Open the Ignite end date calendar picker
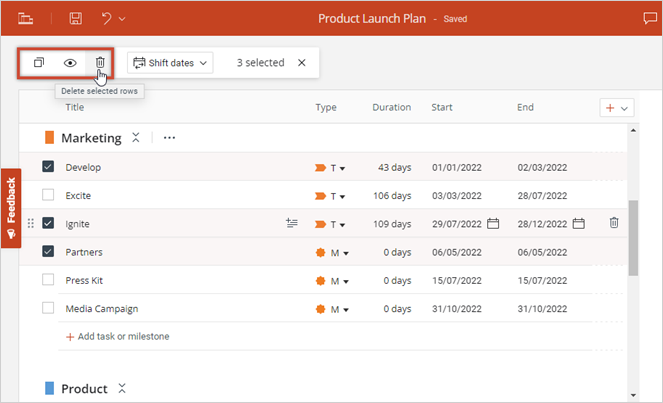 (578, 223)
